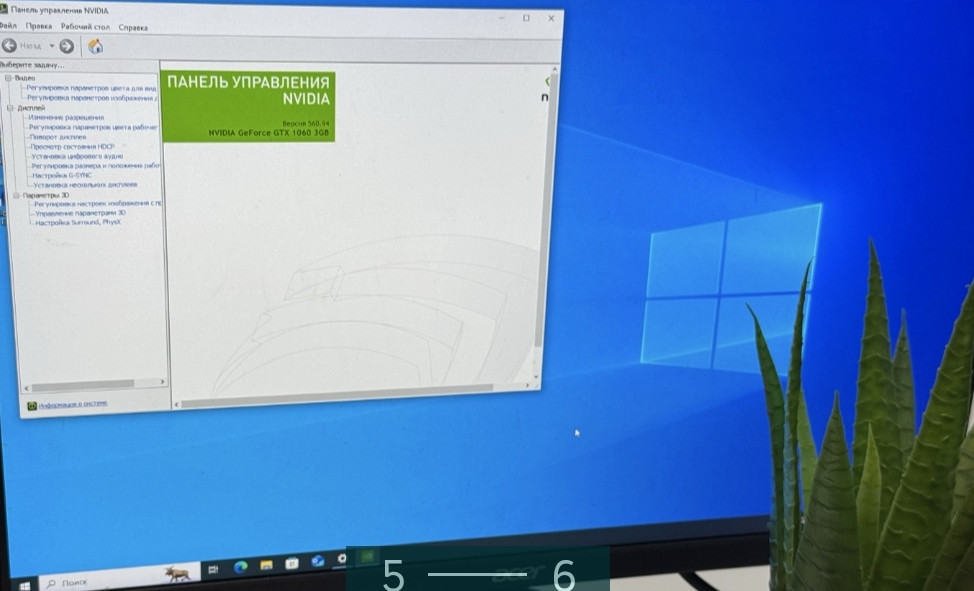Open Управление параметрами 3D task
Viewport: 974px width, 591px height.
(x=80, y=213)
